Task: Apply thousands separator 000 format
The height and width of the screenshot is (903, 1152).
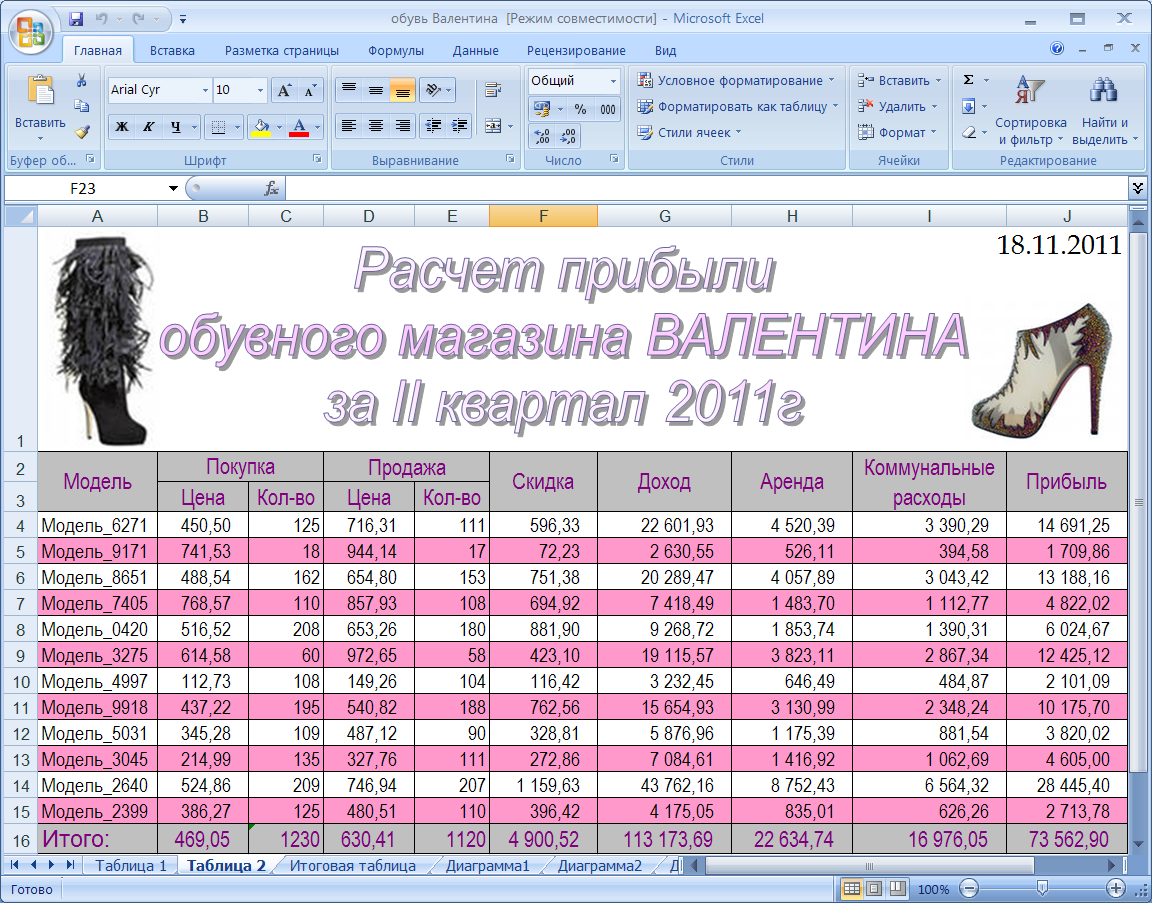Action: tap(608, 109)
